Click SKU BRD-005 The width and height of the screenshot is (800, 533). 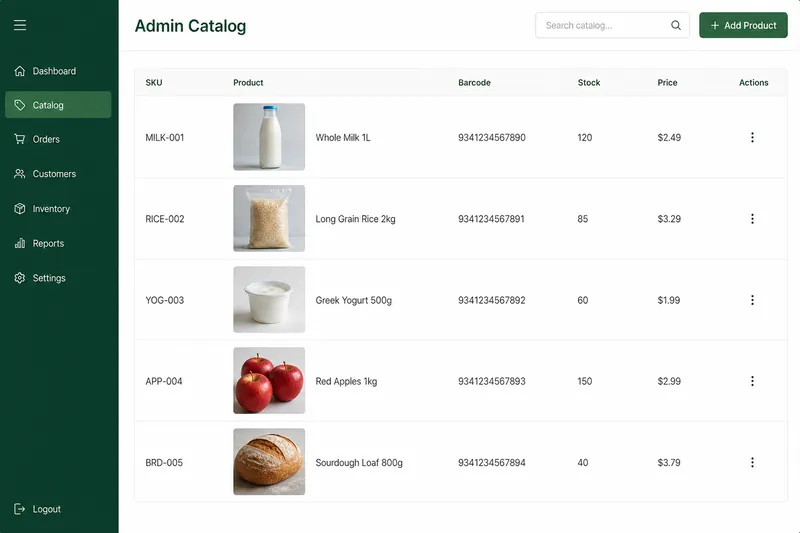(164, 463)
